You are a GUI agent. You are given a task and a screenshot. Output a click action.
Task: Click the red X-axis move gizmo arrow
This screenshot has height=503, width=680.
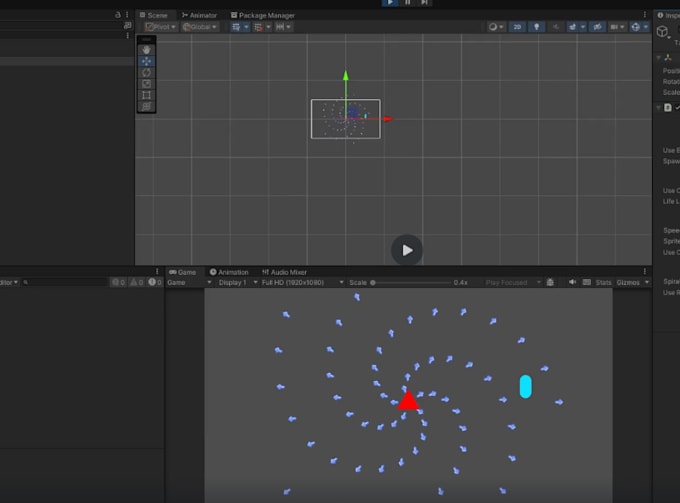[388, 119]
